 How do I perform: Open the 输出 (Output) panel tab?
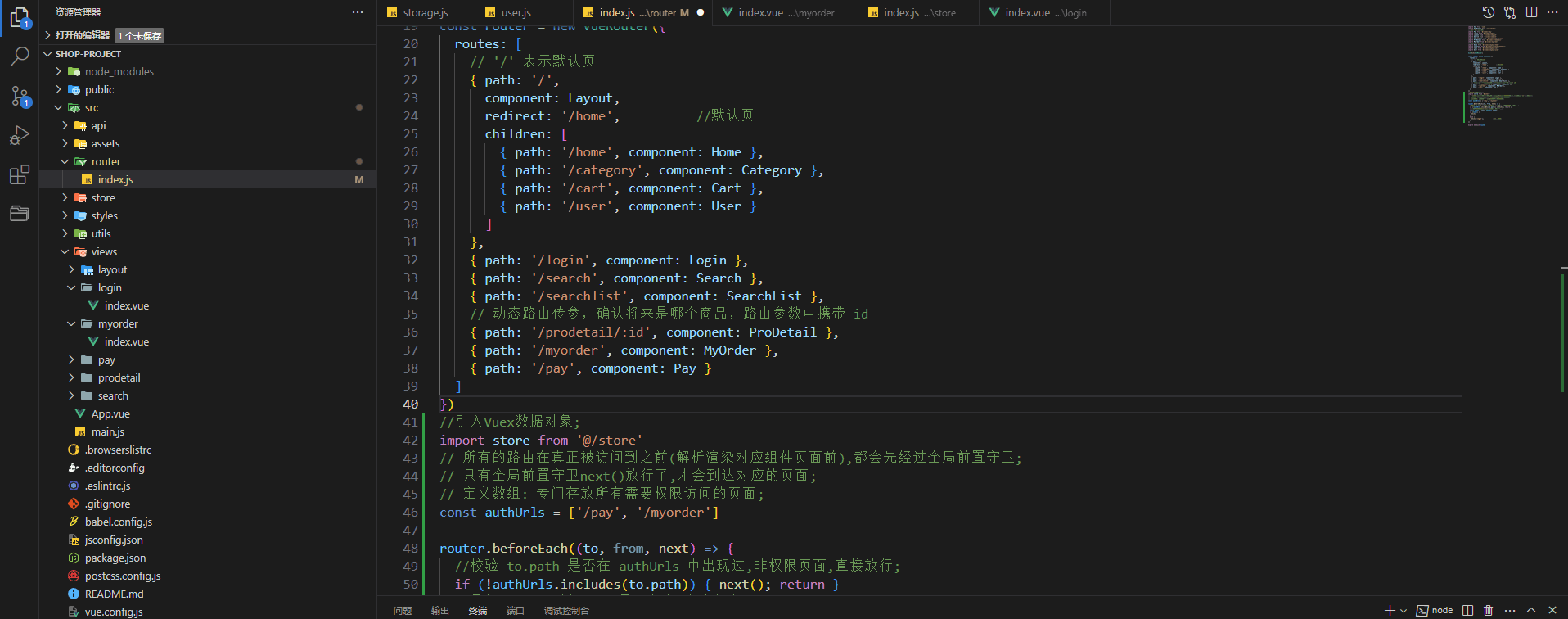click(x=440, y=611)
